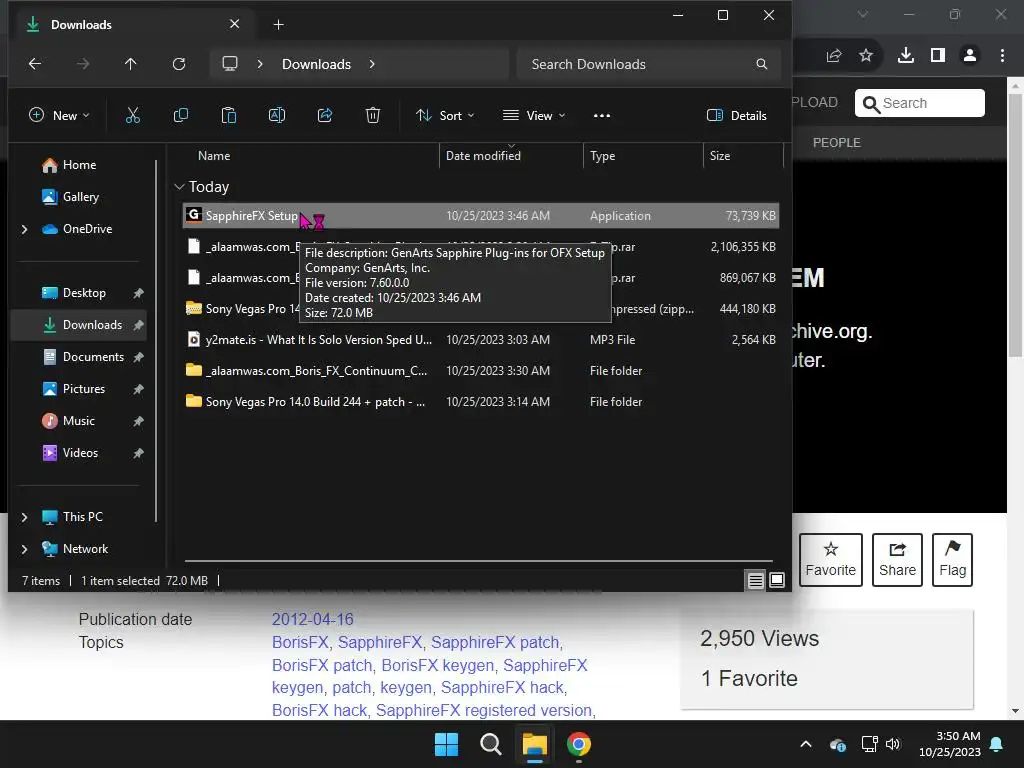Open Chrome profile avatar icon
Screen dimensions: 1024x768
coord(970,56)
